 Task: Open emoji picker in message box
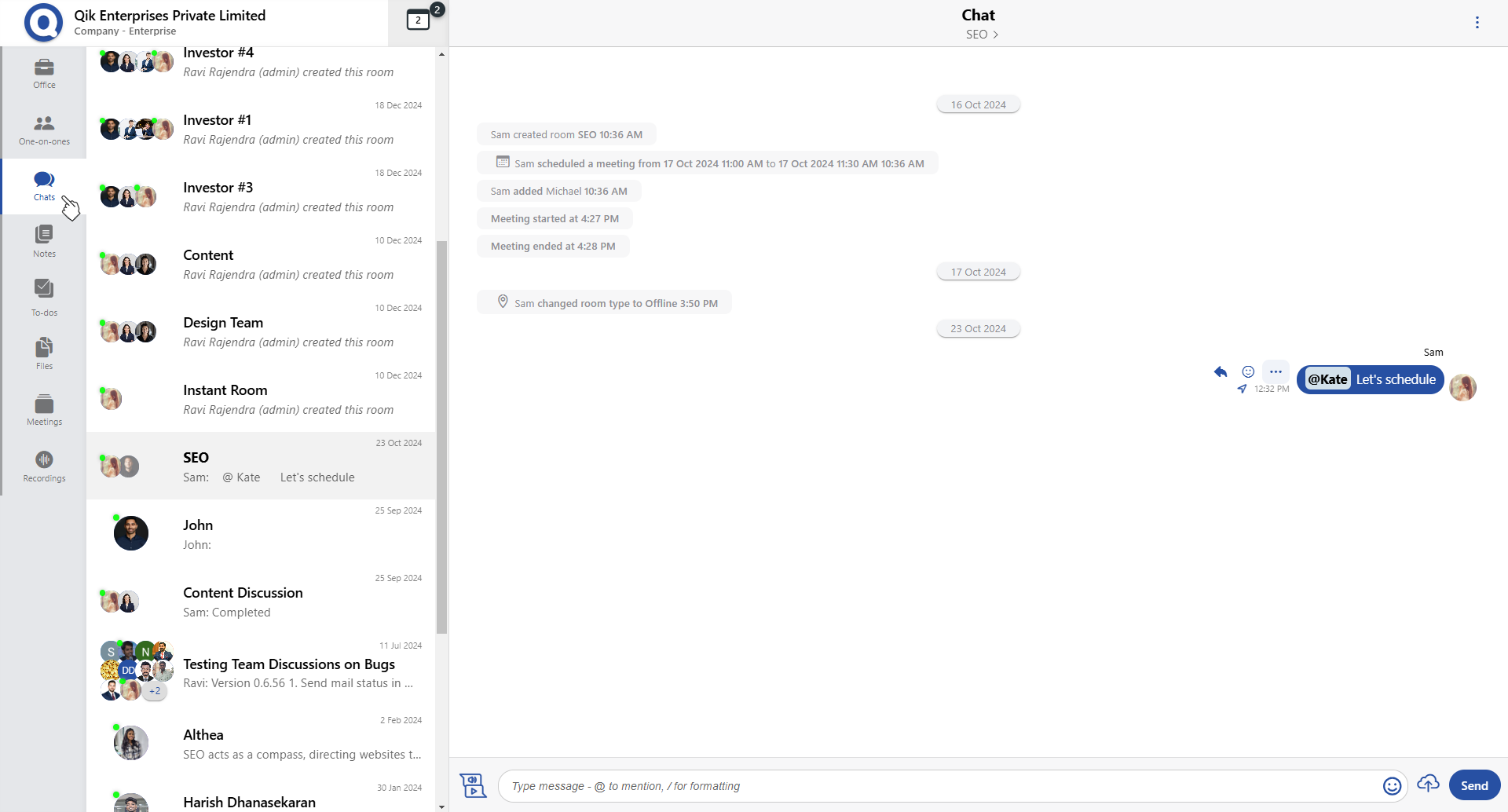click(x=1392, y=786)
